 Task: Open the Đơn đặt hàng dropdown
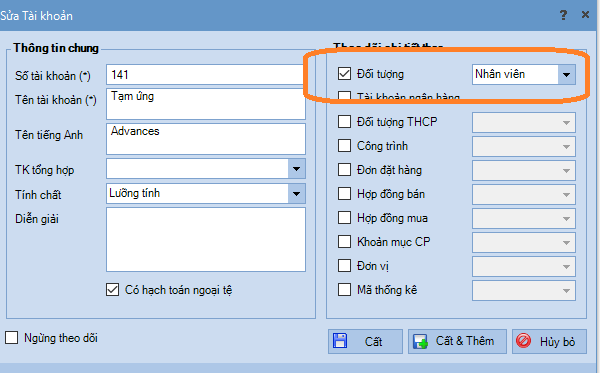(566, 170)
